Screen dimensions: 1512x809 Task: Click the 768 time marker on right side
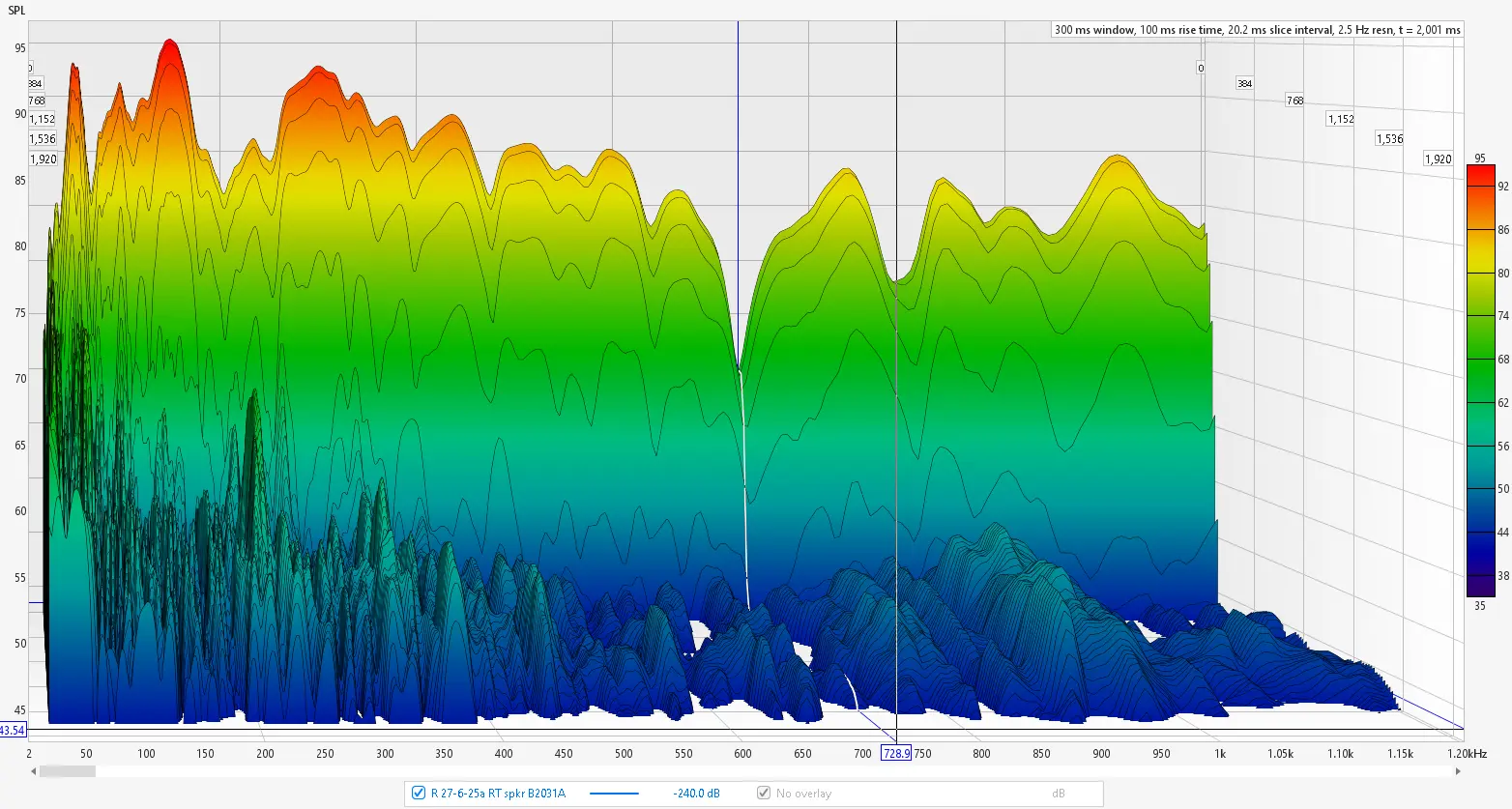[1294, 101]
